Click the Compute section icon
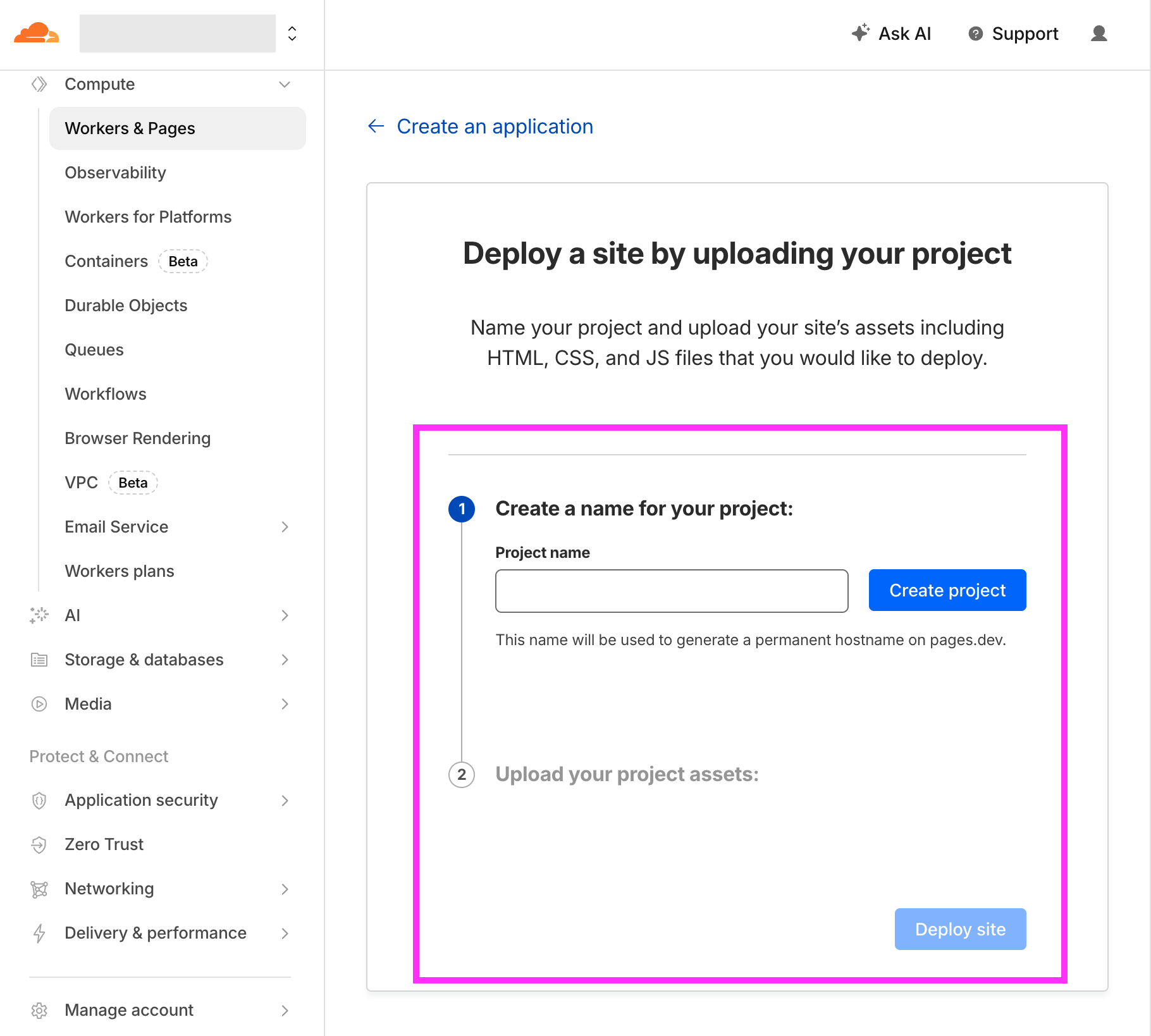The image size is (1151, 1036). pos(39,83)
